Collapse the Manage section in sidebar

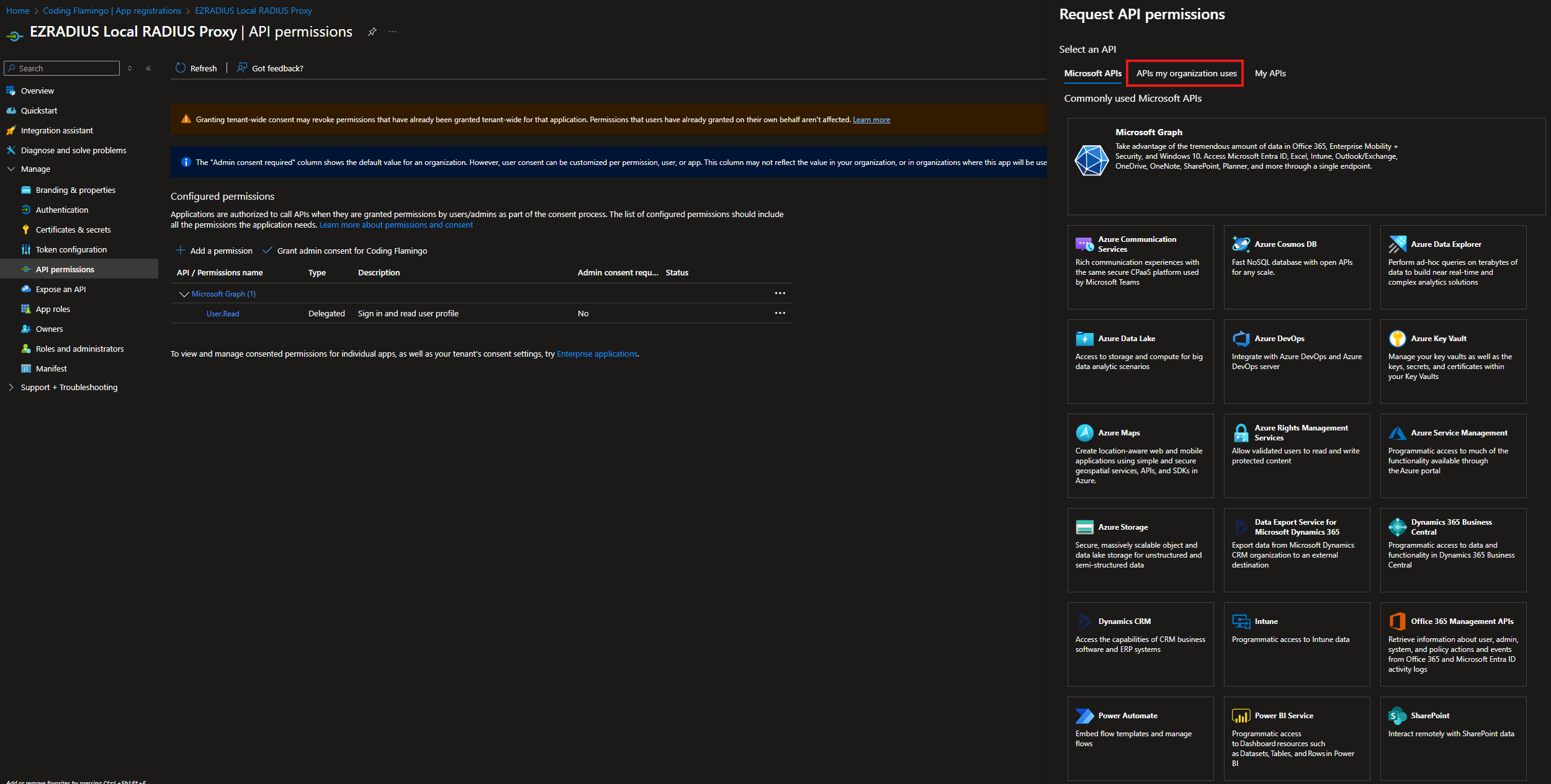[x=11, y=169]
